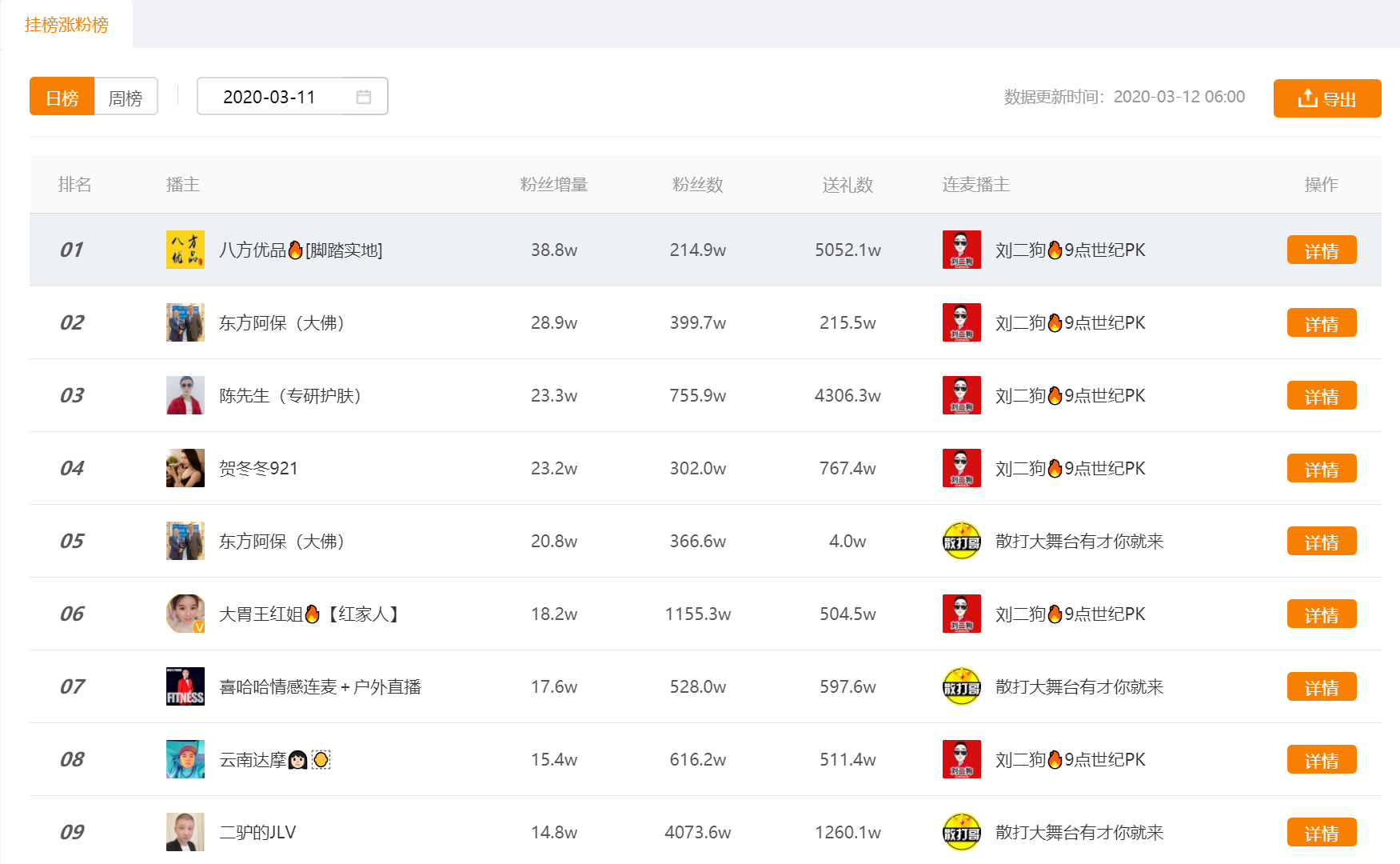The height and width of the screenshot is (864, 1400).
Task: Click the 粉丝数 column header
Action: tap(696, 184)
